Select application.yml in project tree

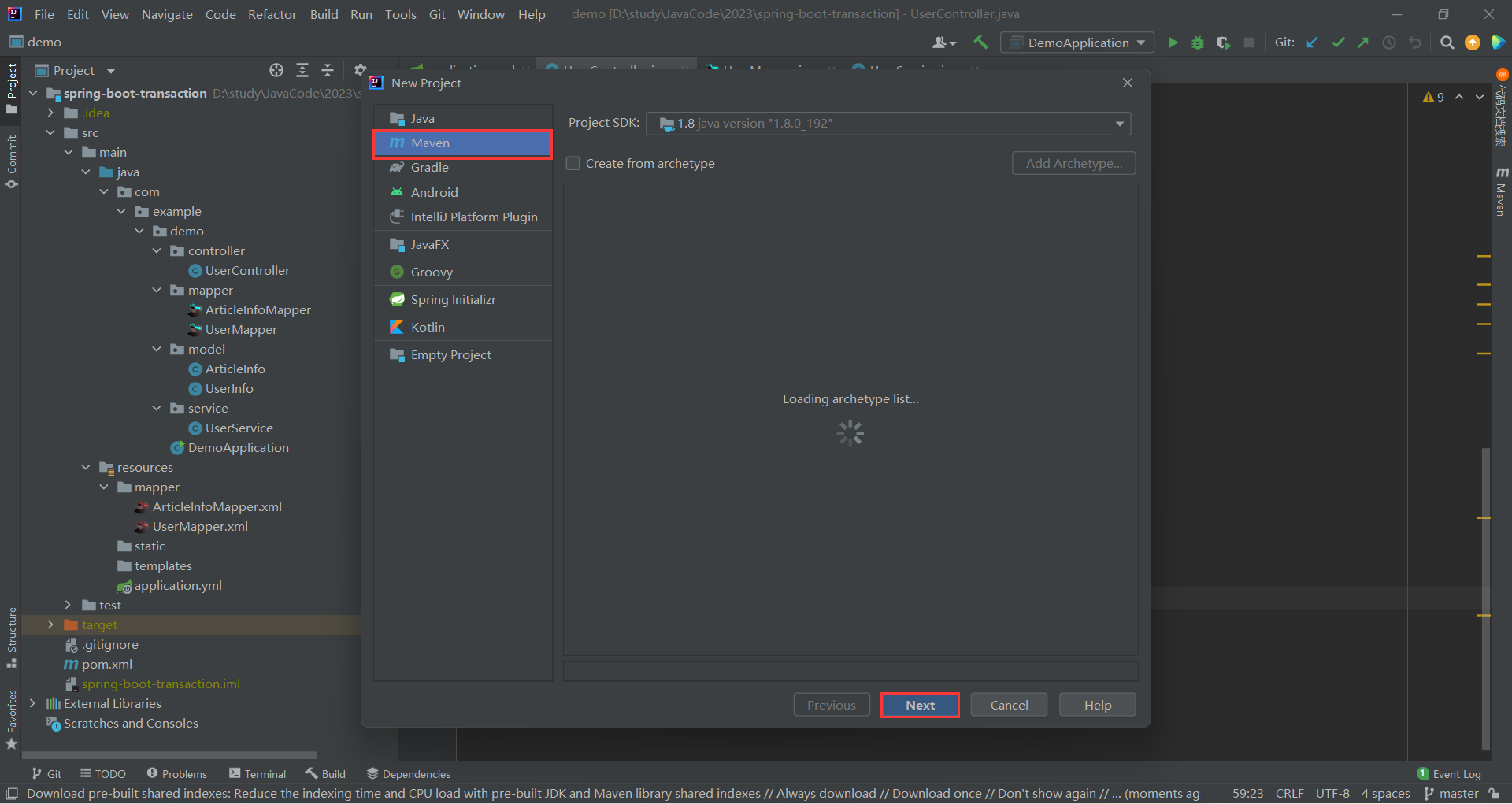[x=170, y=585]
